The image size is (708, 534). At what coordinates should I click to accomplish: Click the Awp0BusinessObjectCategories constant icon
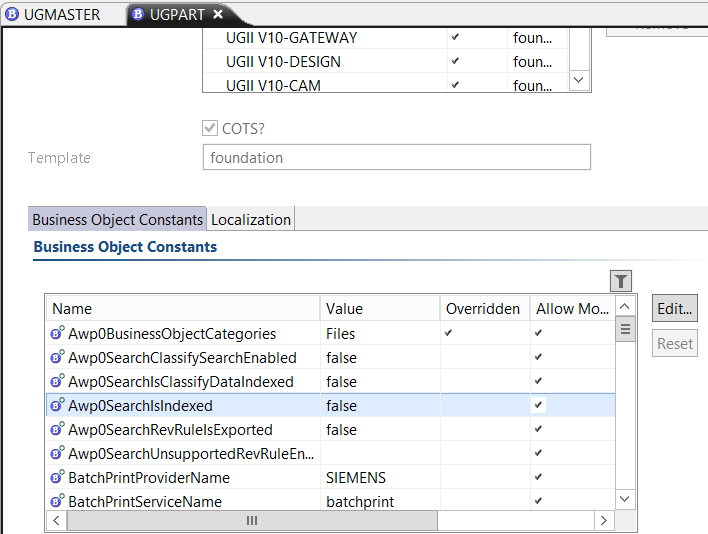(57, 334)
